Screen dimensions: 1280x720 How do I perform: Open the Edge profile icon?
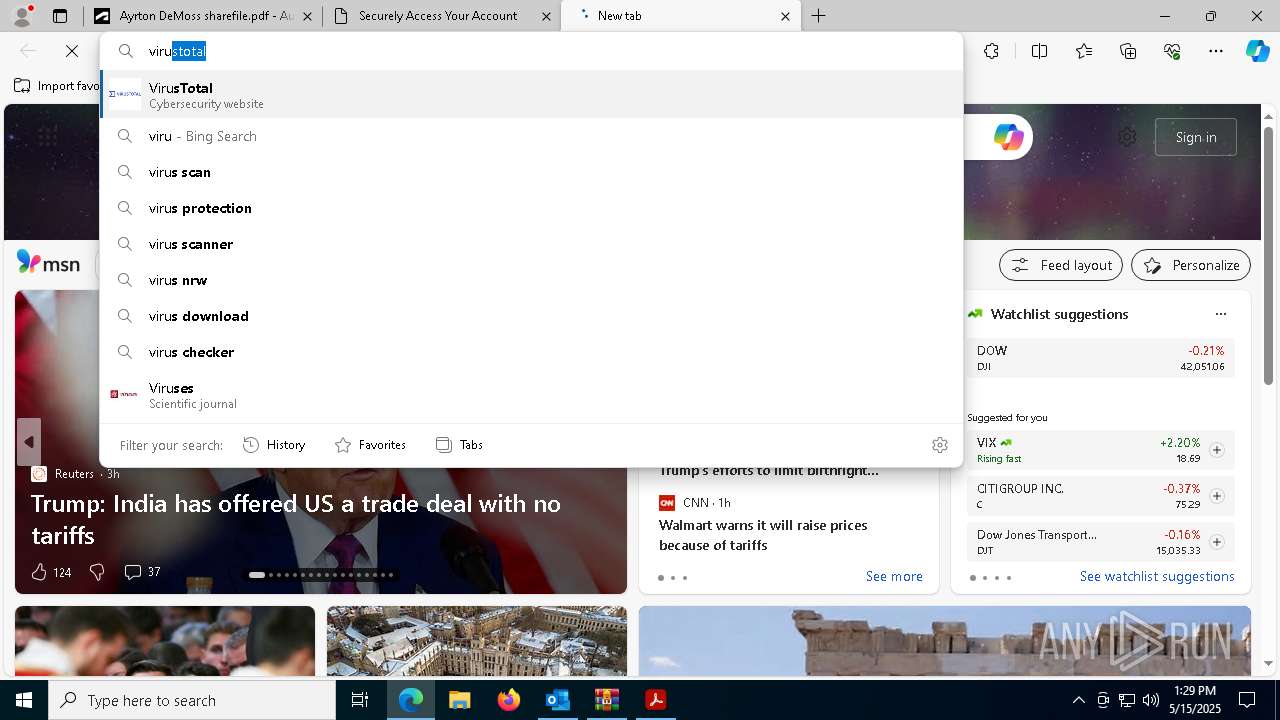tap(22, 16)
